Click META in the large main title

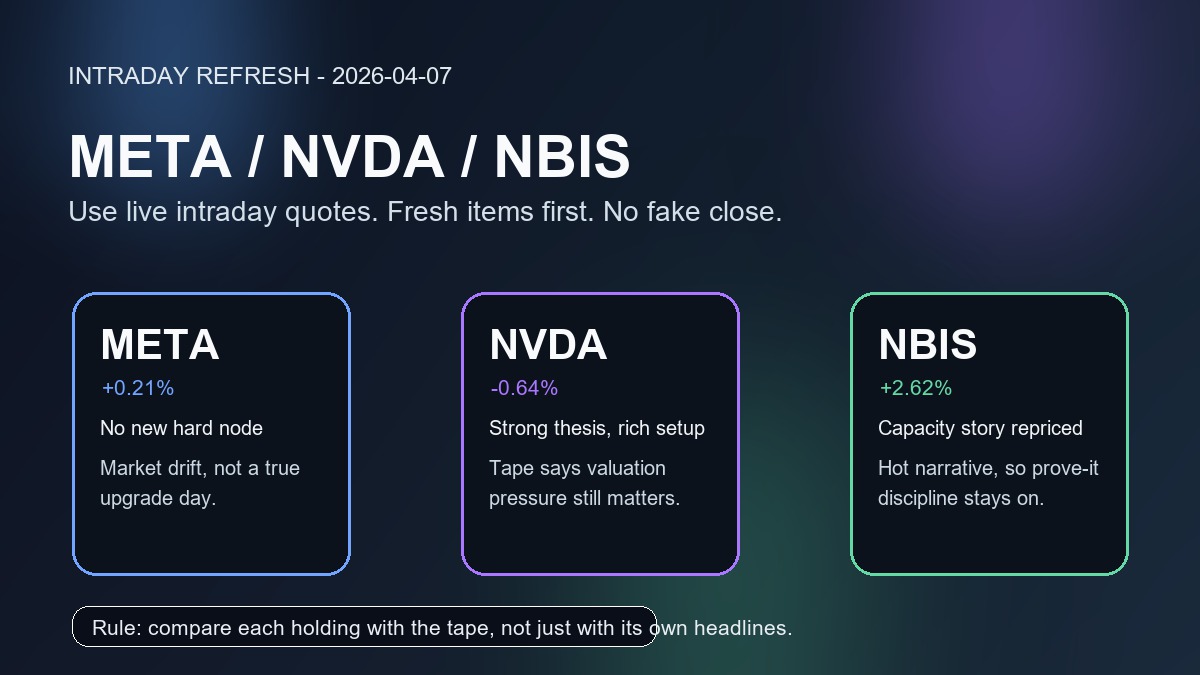point(149,157)
